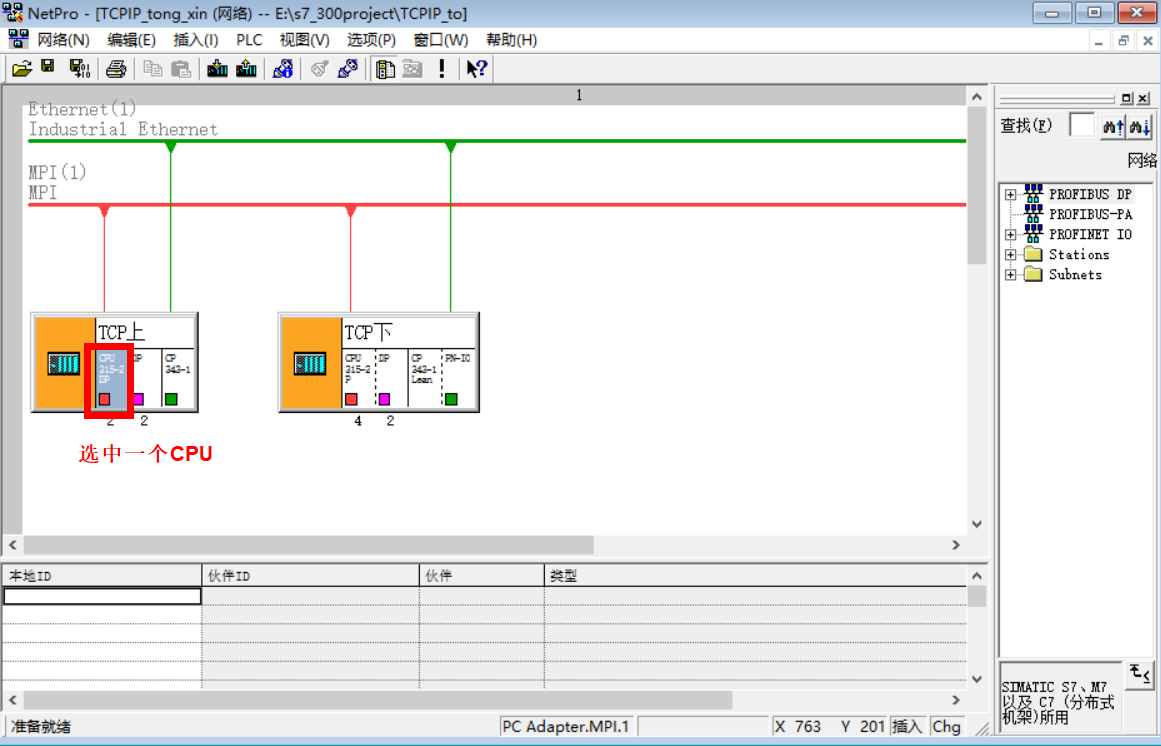Click the Upload from PLC icon

[246, 68]
